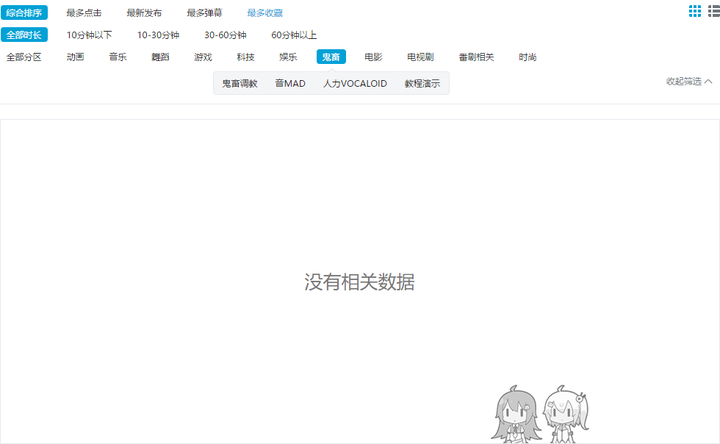The width and height of the screenshot is (720, 444).
Task: Pick 音MAD subcategory
Action: (290, 84)
